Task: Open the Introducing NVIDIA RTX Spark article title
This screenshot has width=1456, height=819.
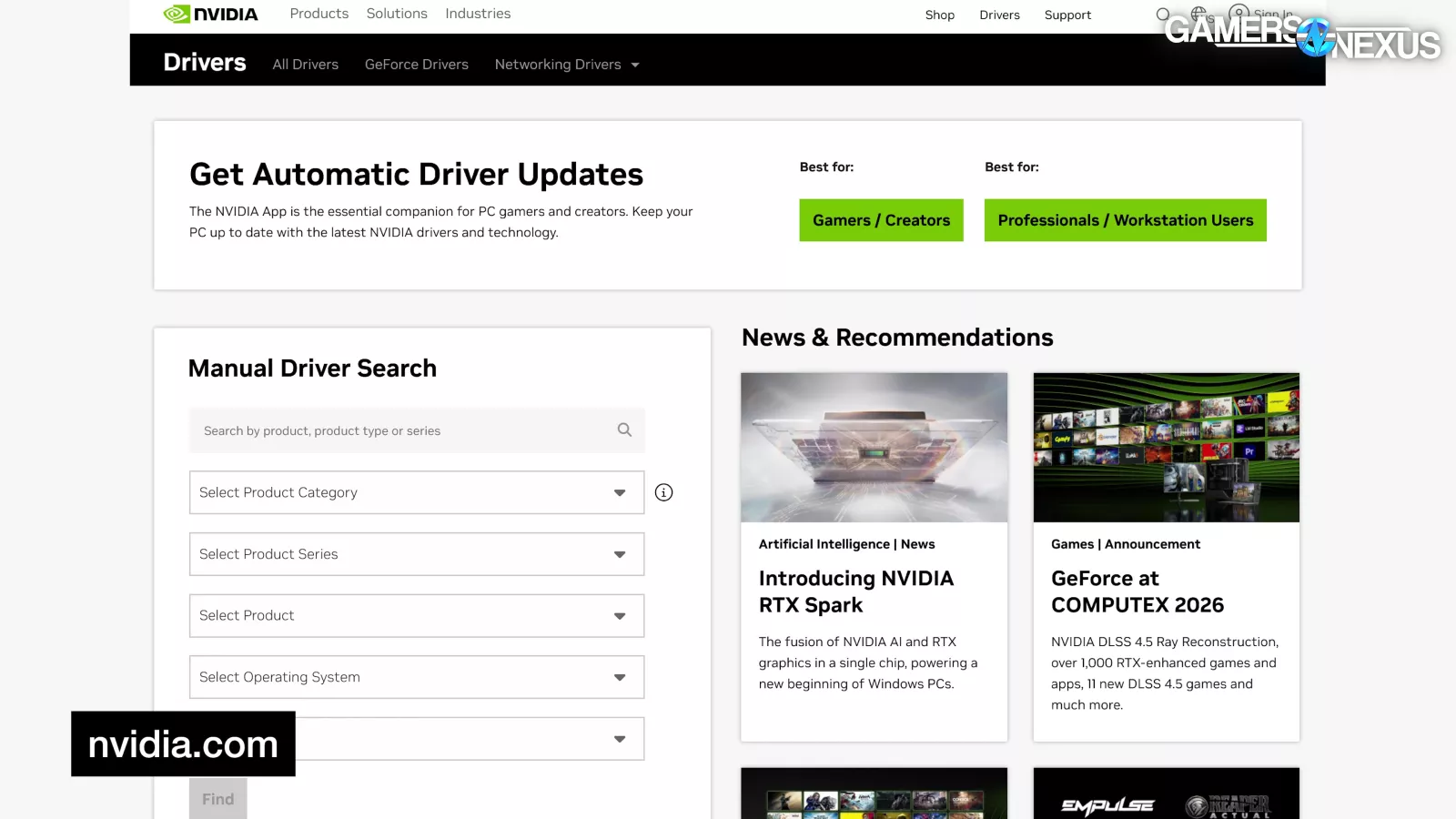Action: [x=856, y=591]
